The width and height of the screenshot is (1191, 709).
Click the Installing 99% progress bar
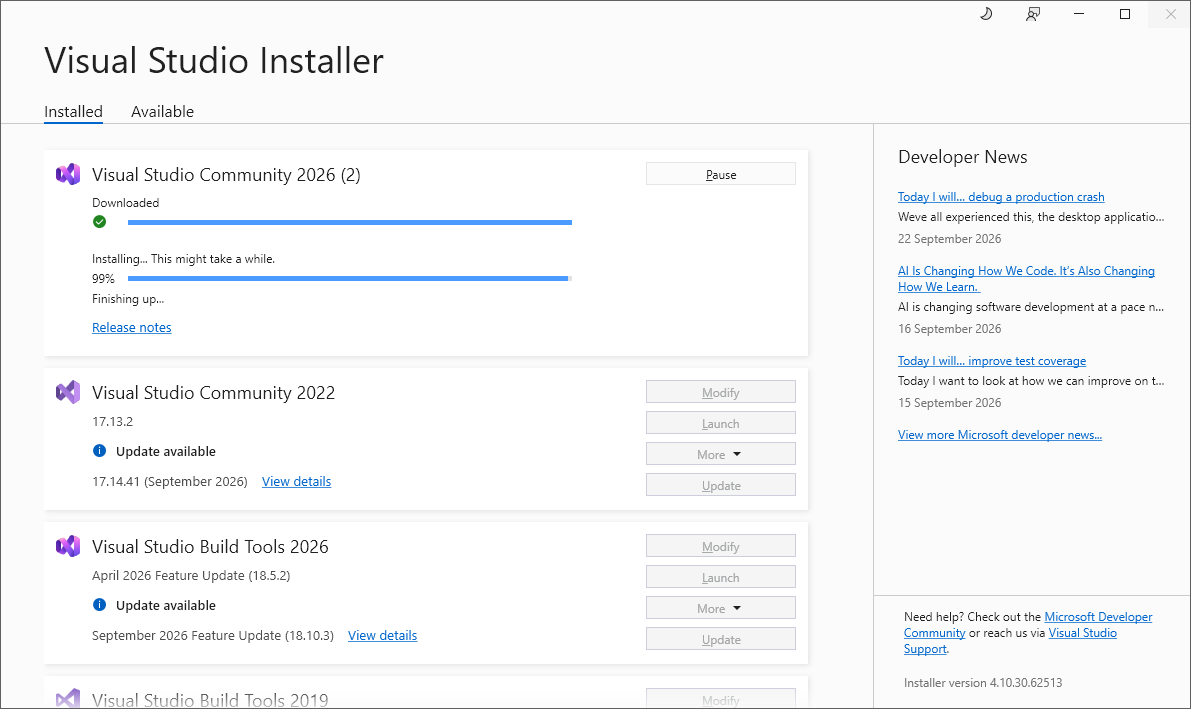click(x=349, y=279)
